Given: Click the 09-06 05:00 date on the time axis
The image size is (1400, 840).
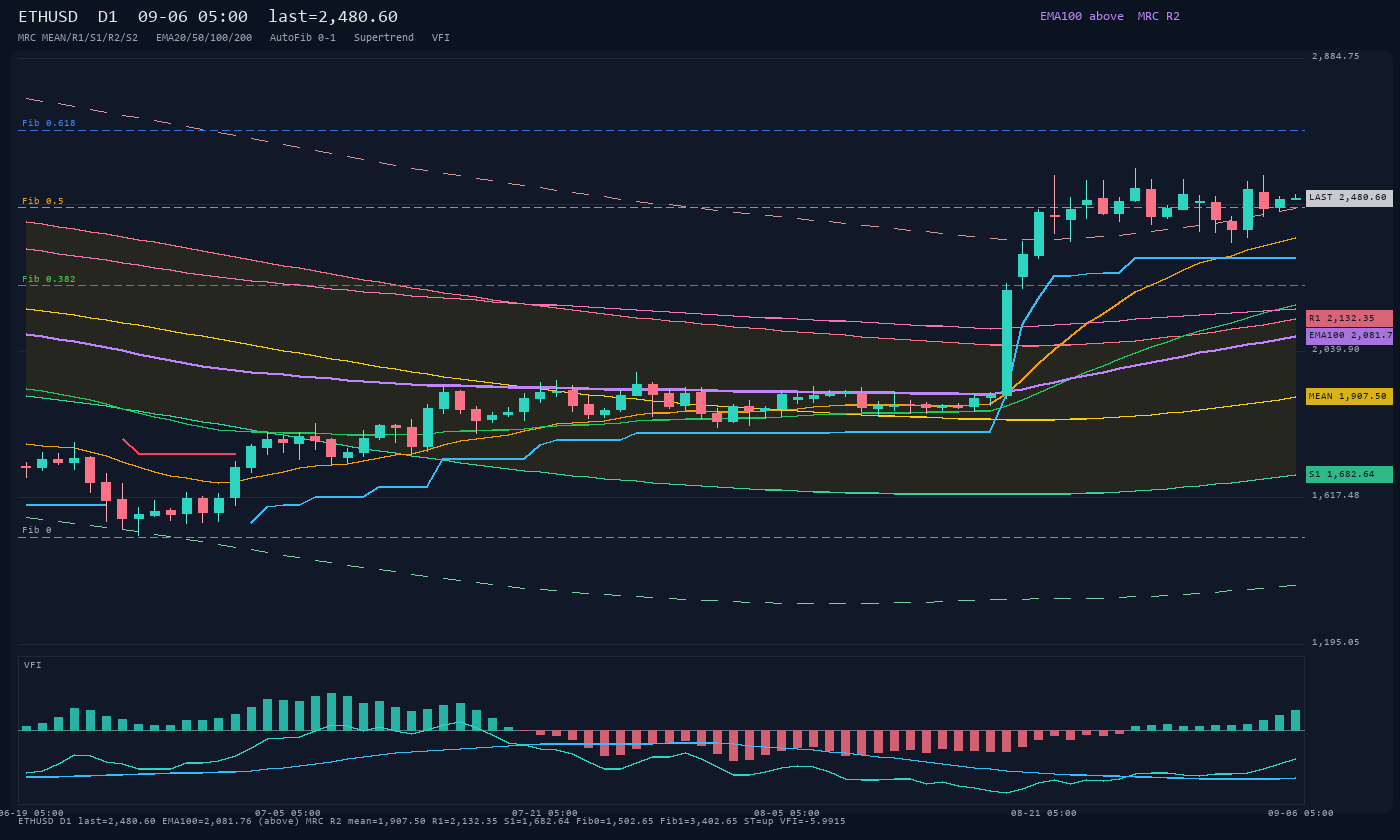Looking at the screenshot, I should 1301,813.
